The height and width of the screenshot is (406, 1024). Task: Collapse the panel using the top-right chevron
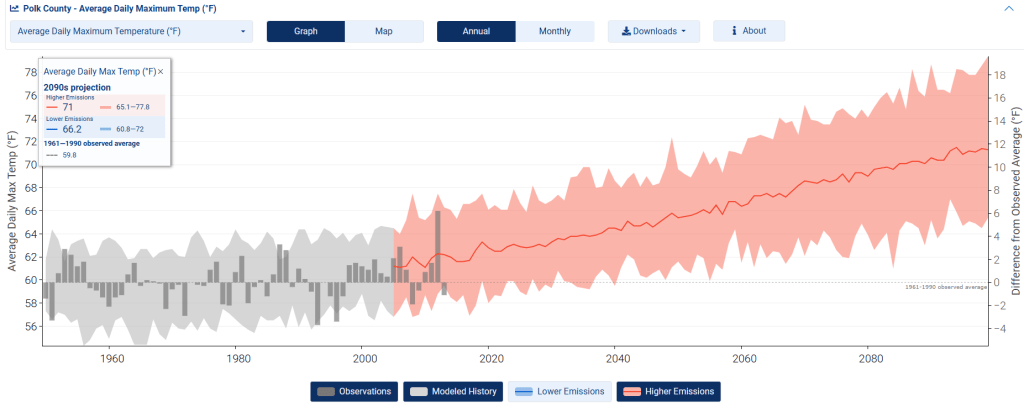tap(1009, 8)
